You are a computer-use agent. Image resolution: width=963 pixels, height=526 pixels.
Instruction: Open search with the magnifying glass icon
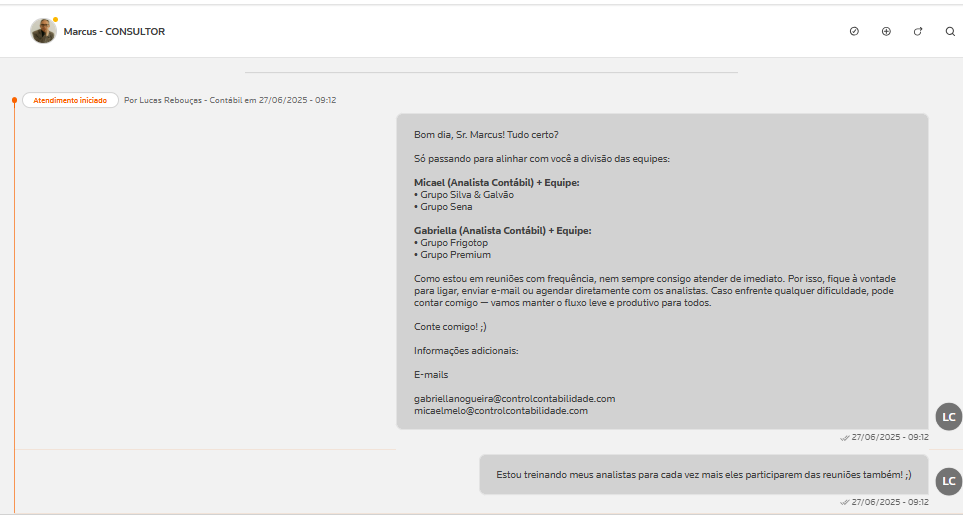pos(950,31)
